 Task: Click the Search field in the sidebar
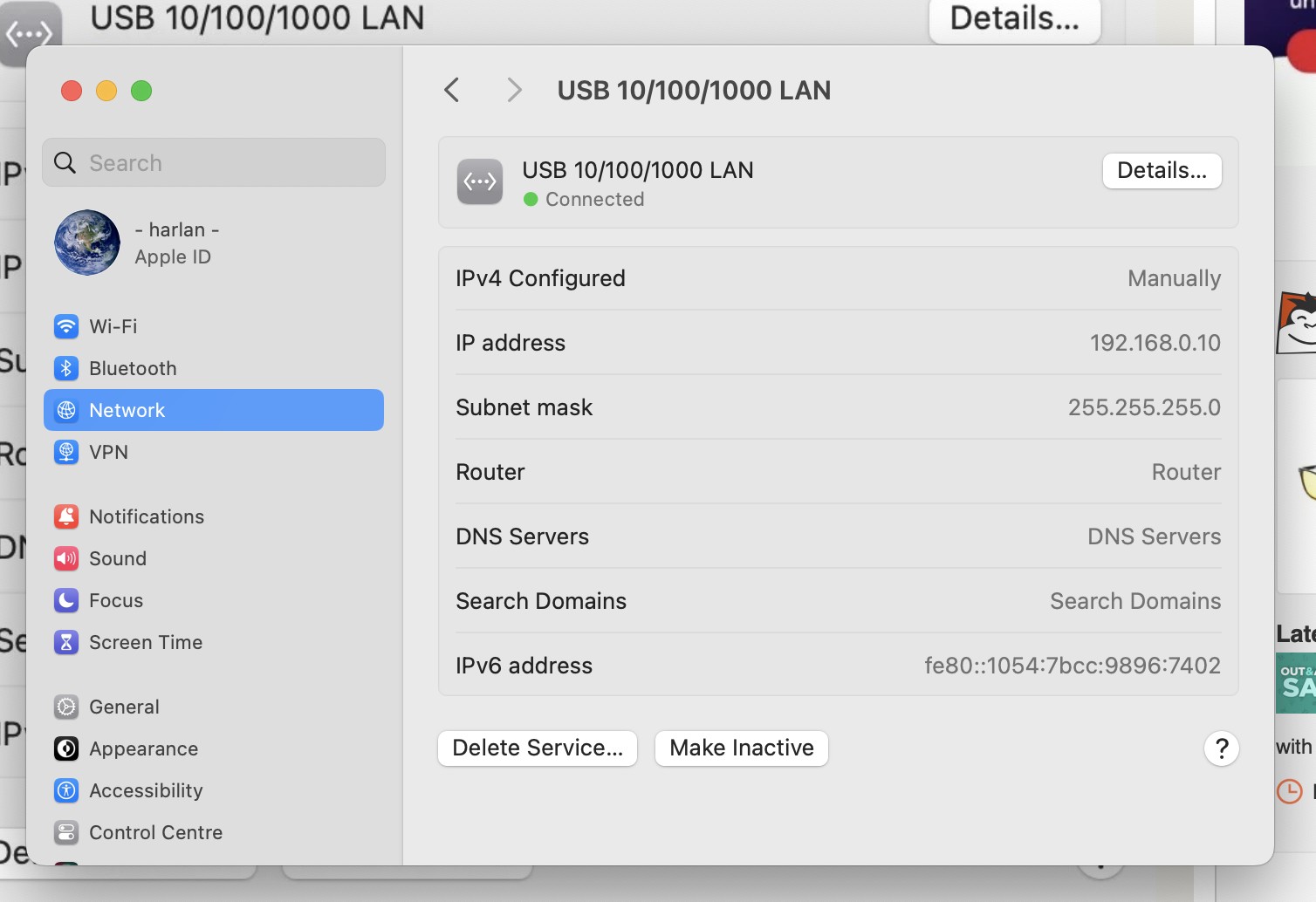[x=214, y=163]
